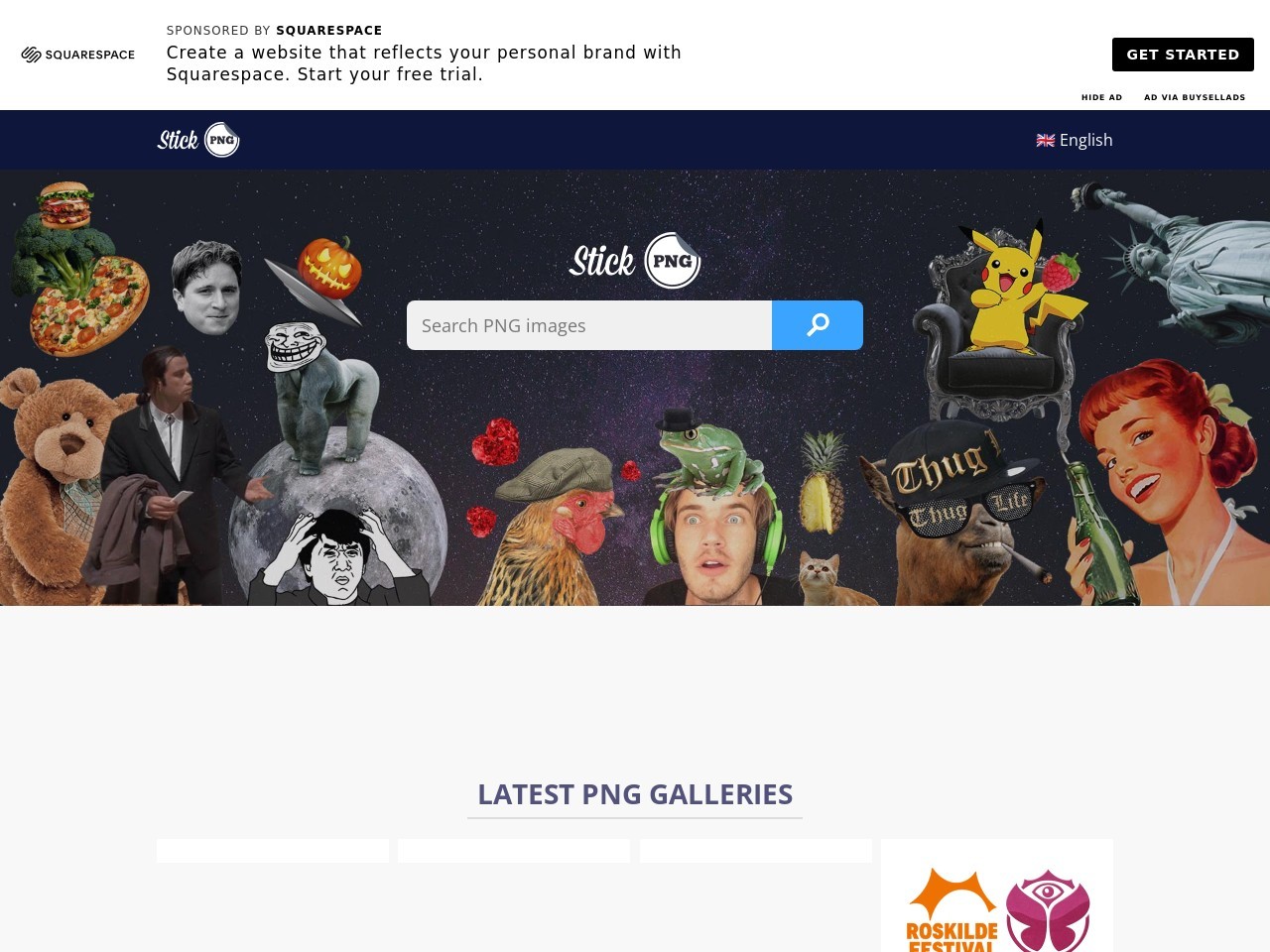Focus the Search PNG images field
1270x952 pixels.
pyautogui.click(x=589, y=325)
